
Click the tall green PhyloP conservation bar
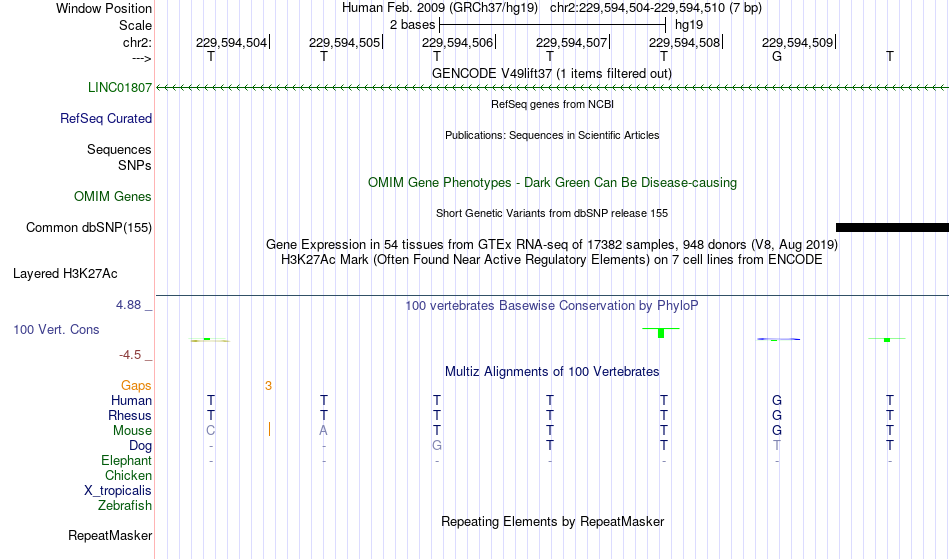661,332
